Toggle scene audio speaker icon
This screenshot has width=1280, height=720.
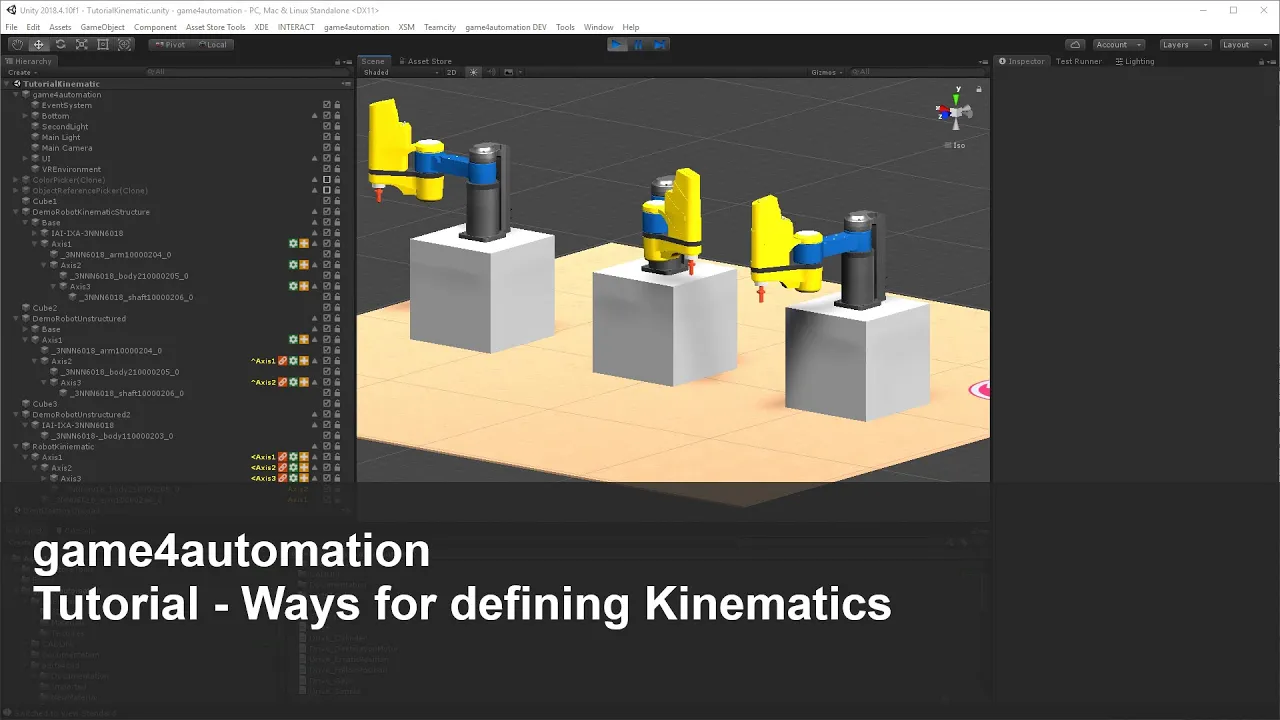pyautogui.click(x=491, y=72)
